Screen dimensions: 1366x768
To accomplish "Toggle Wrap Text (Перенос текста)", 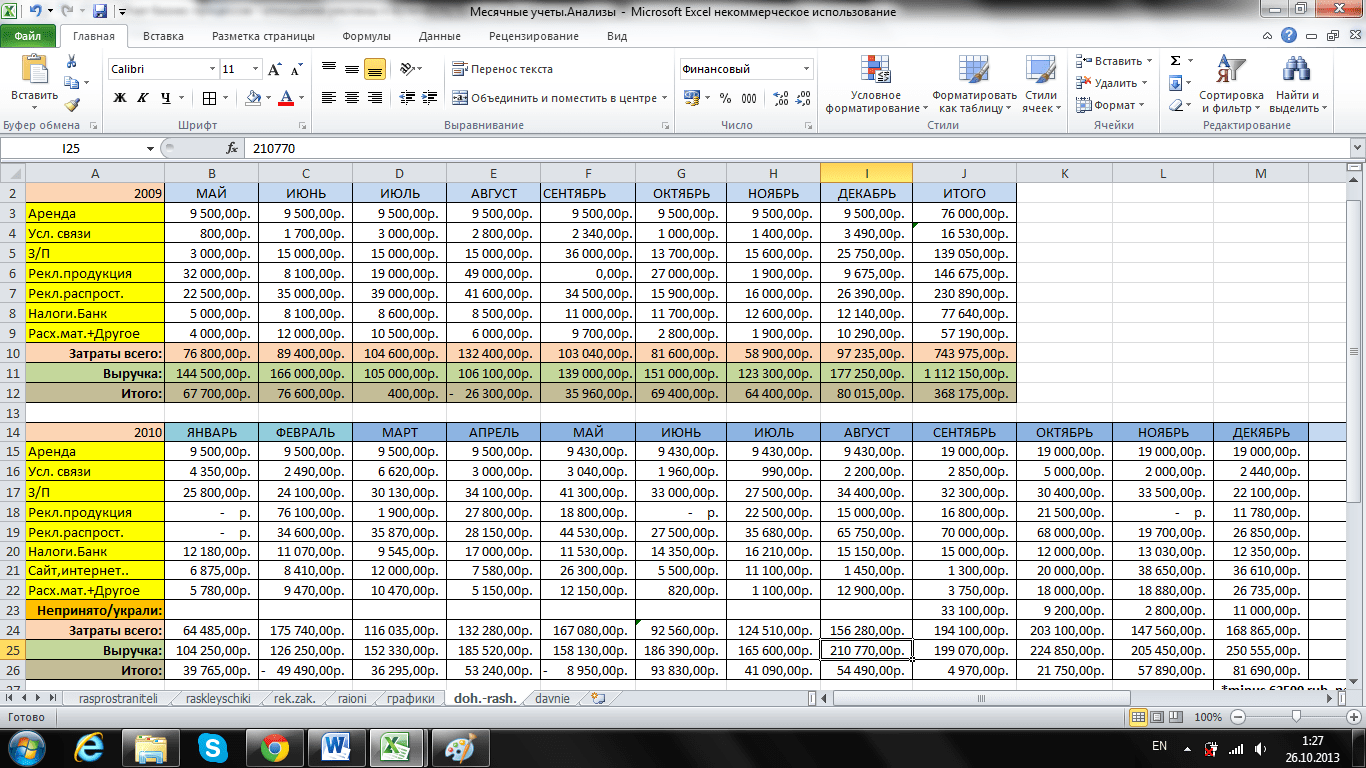I will [503, 70].
